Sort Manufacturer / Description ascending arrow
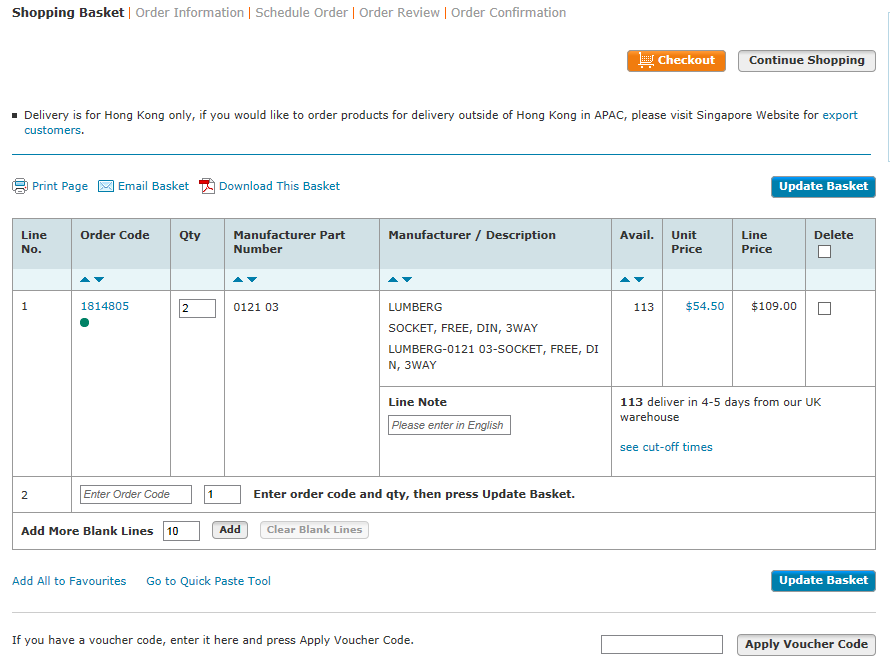 pos(393,279)
